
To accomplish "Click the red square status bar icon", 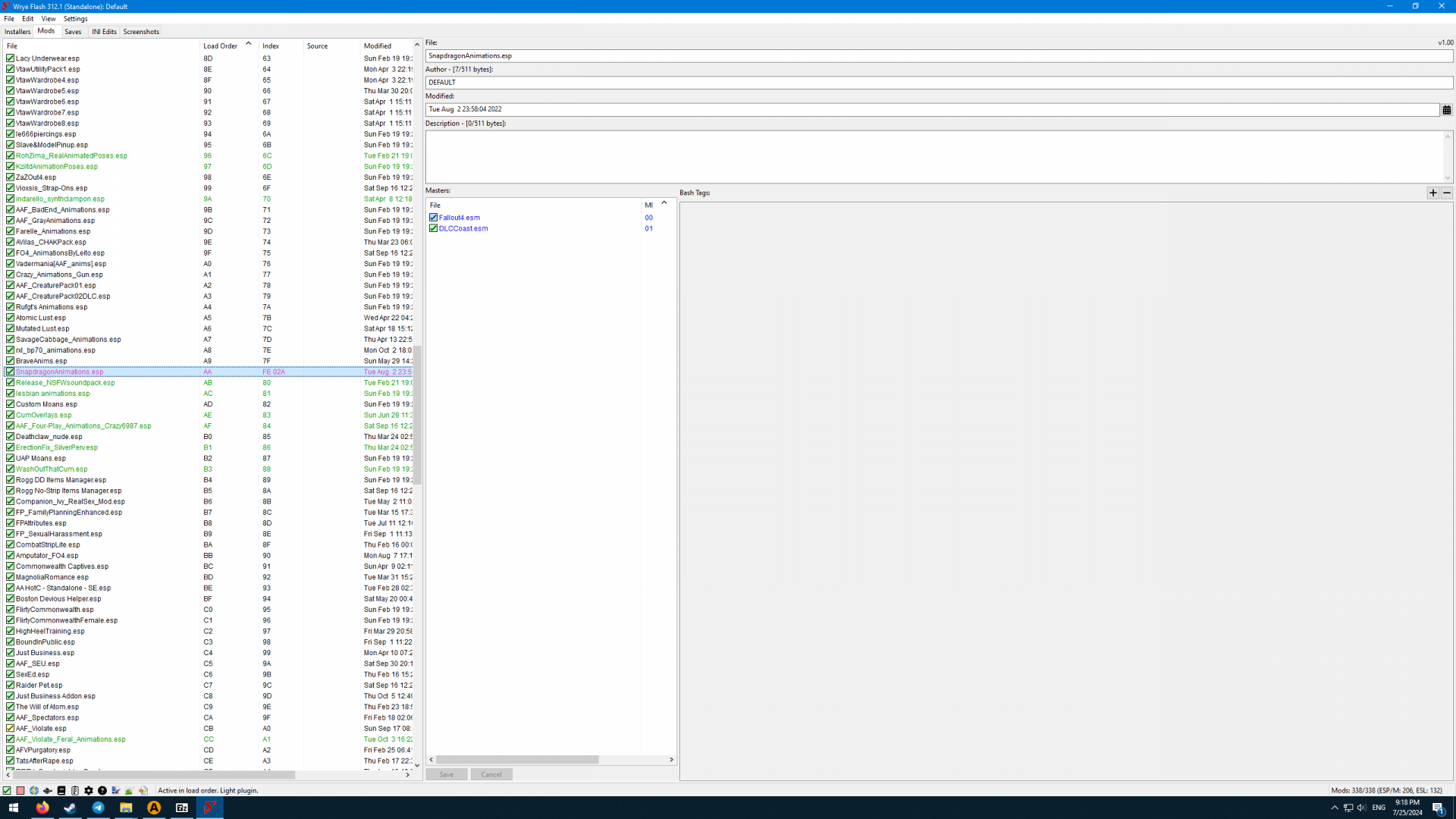I will click(x=20, y=790).
